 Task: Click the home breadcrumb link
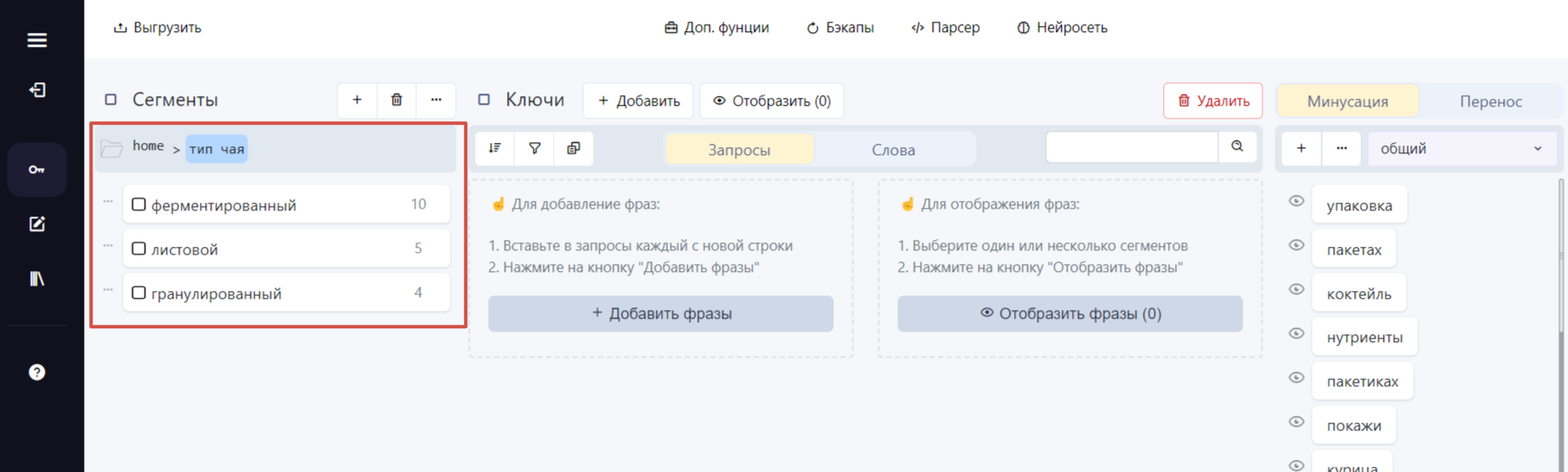coord(148,145)
